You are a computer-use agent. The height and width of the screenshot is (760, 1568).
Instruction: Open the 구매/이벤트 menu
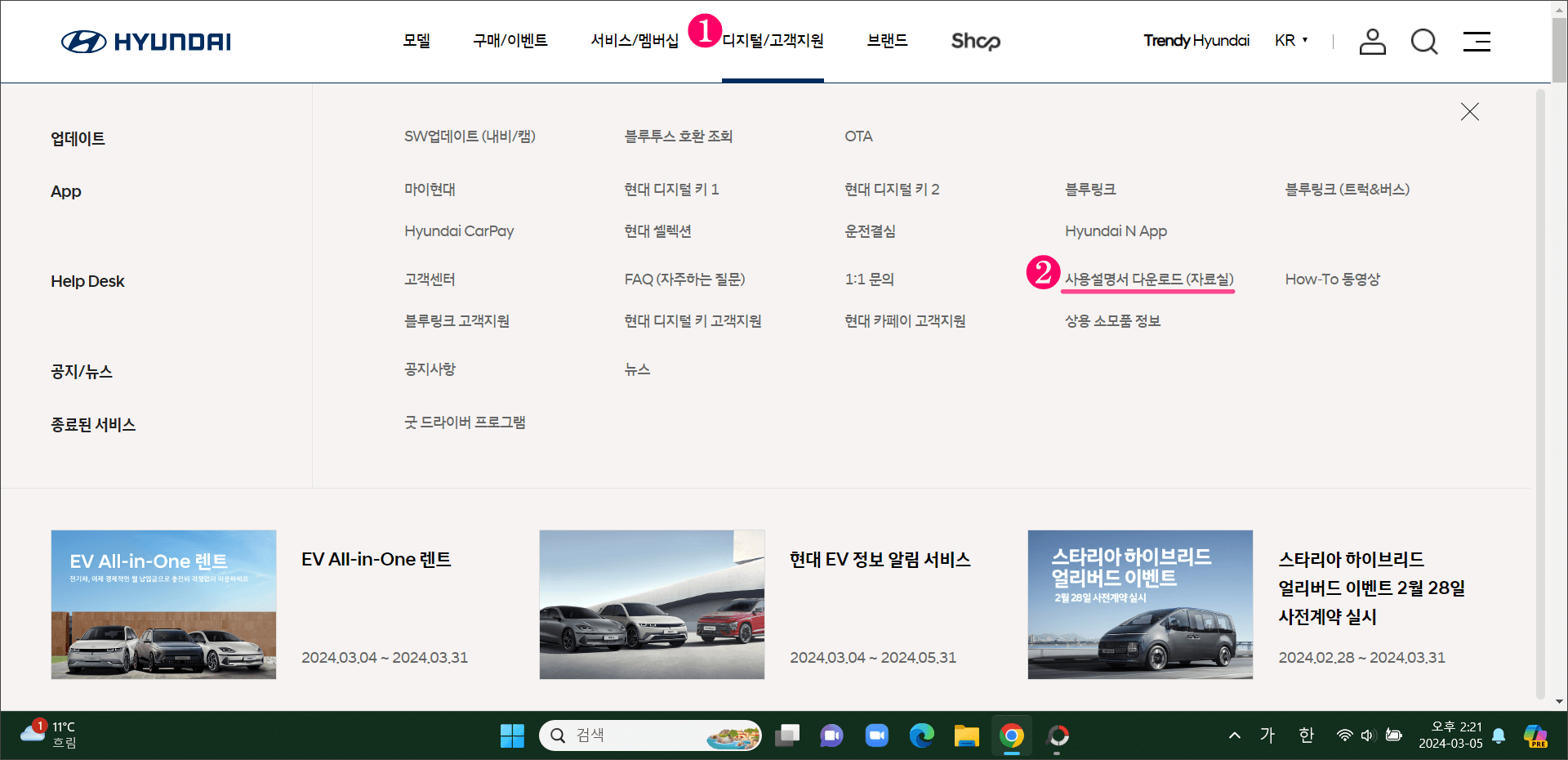pyautogui.click(x=510, y=41)
